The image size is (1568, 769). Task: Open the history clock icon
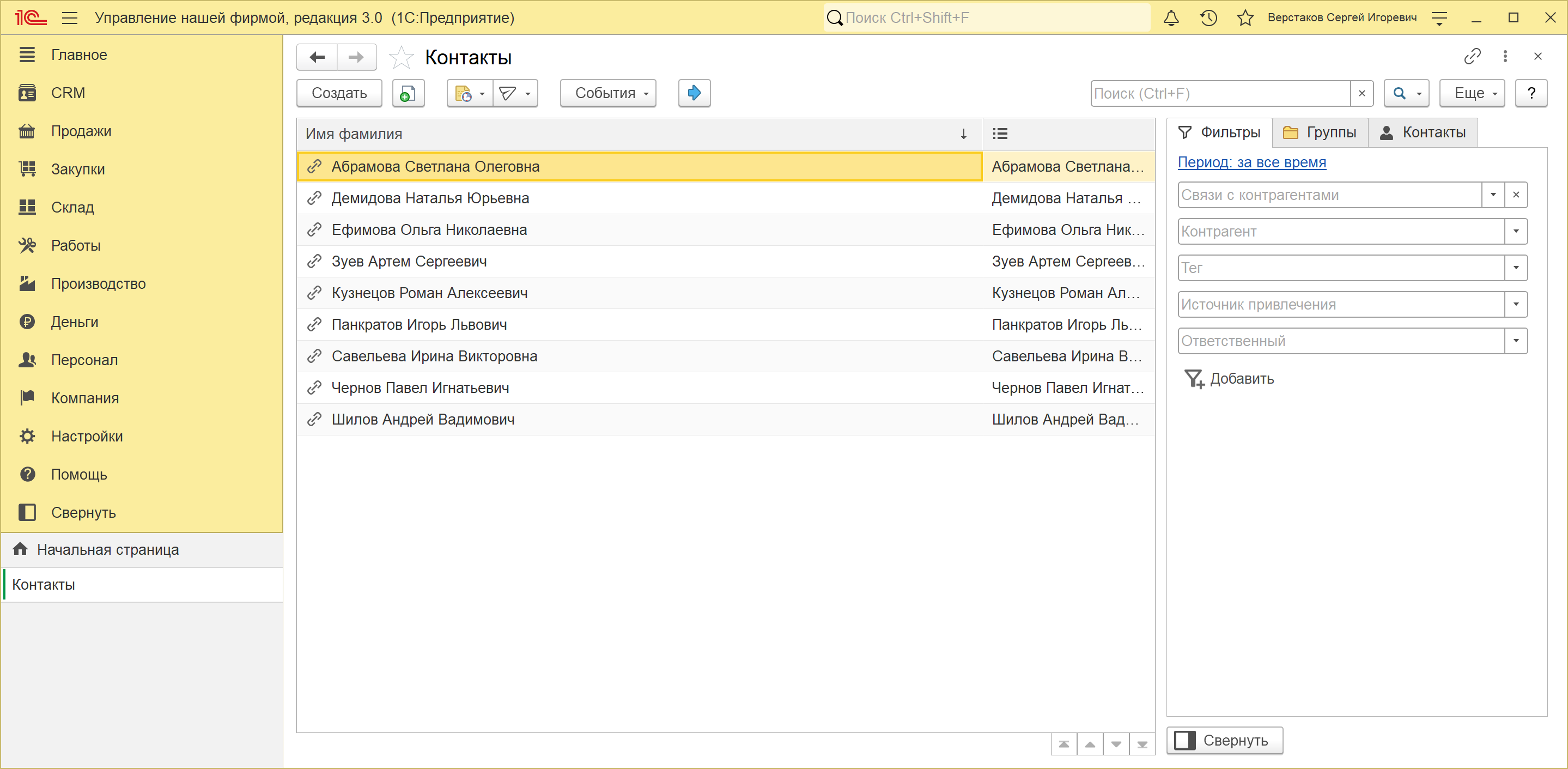[1208, 17]
